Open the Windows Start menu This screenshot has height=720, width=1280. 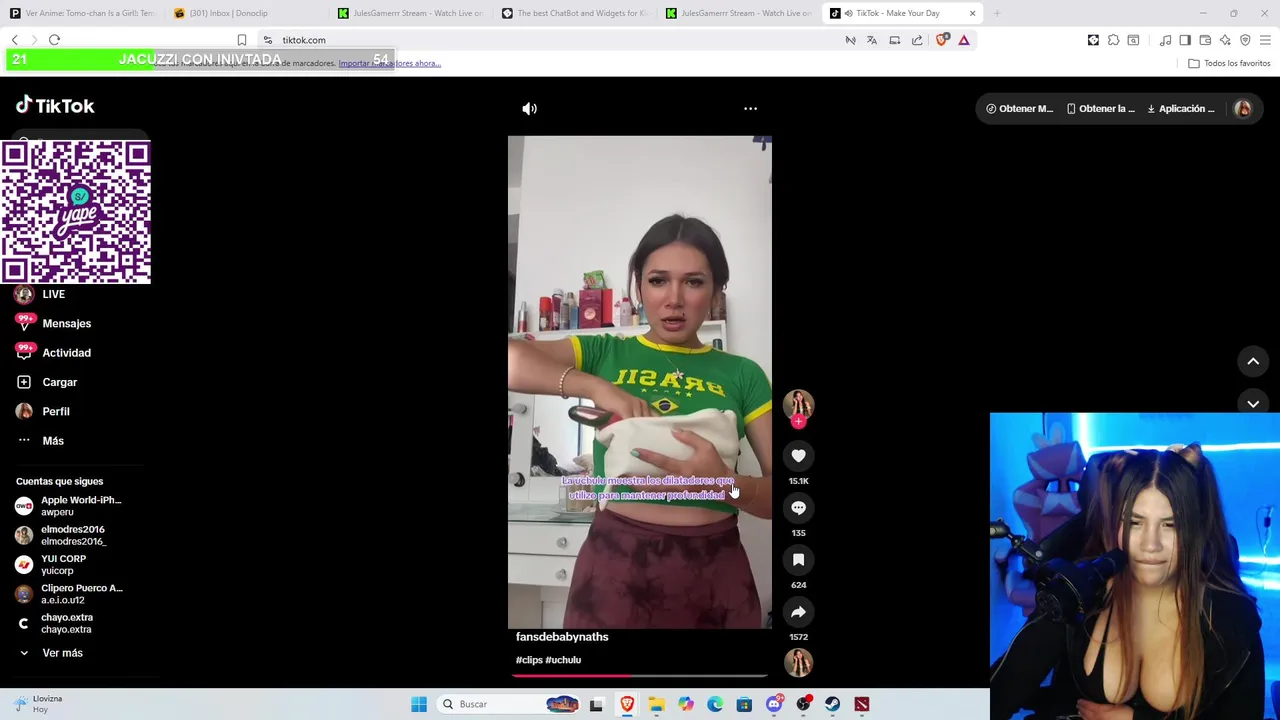tap(419, 704)
